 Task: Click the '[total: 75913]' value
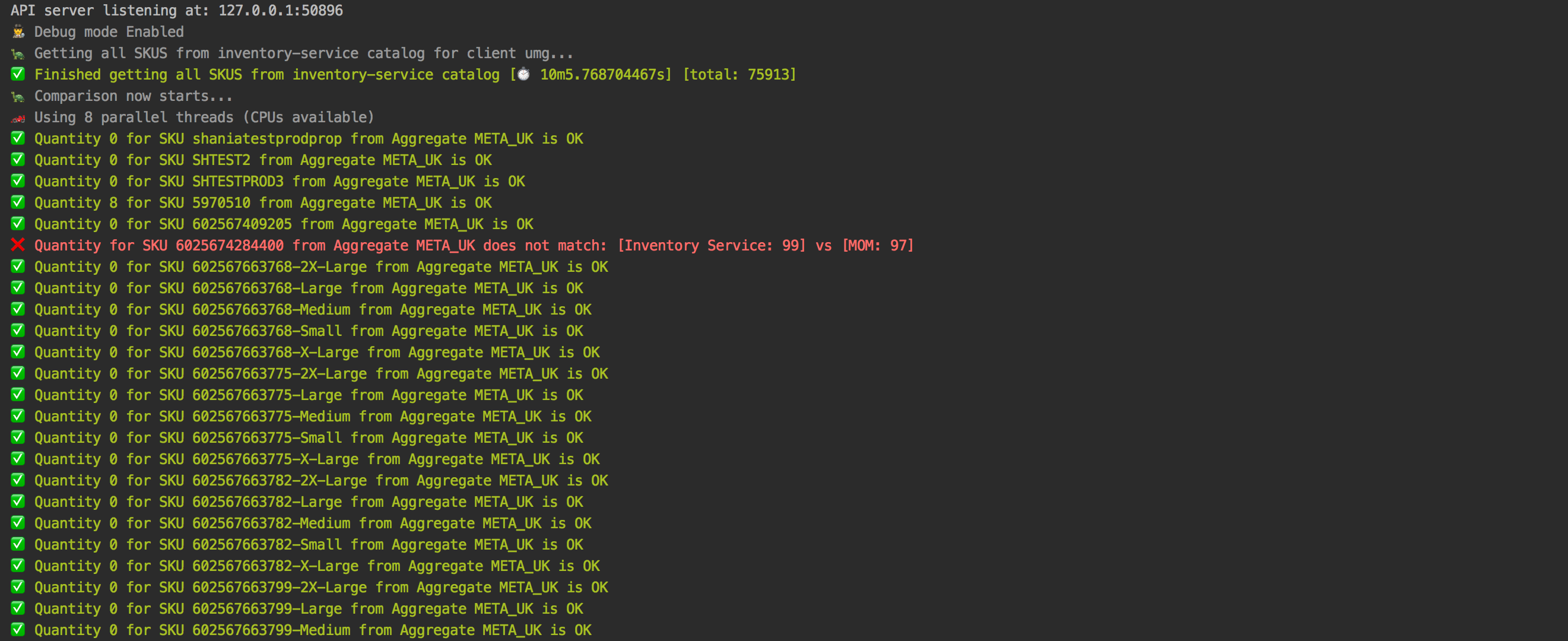[739, 75]
